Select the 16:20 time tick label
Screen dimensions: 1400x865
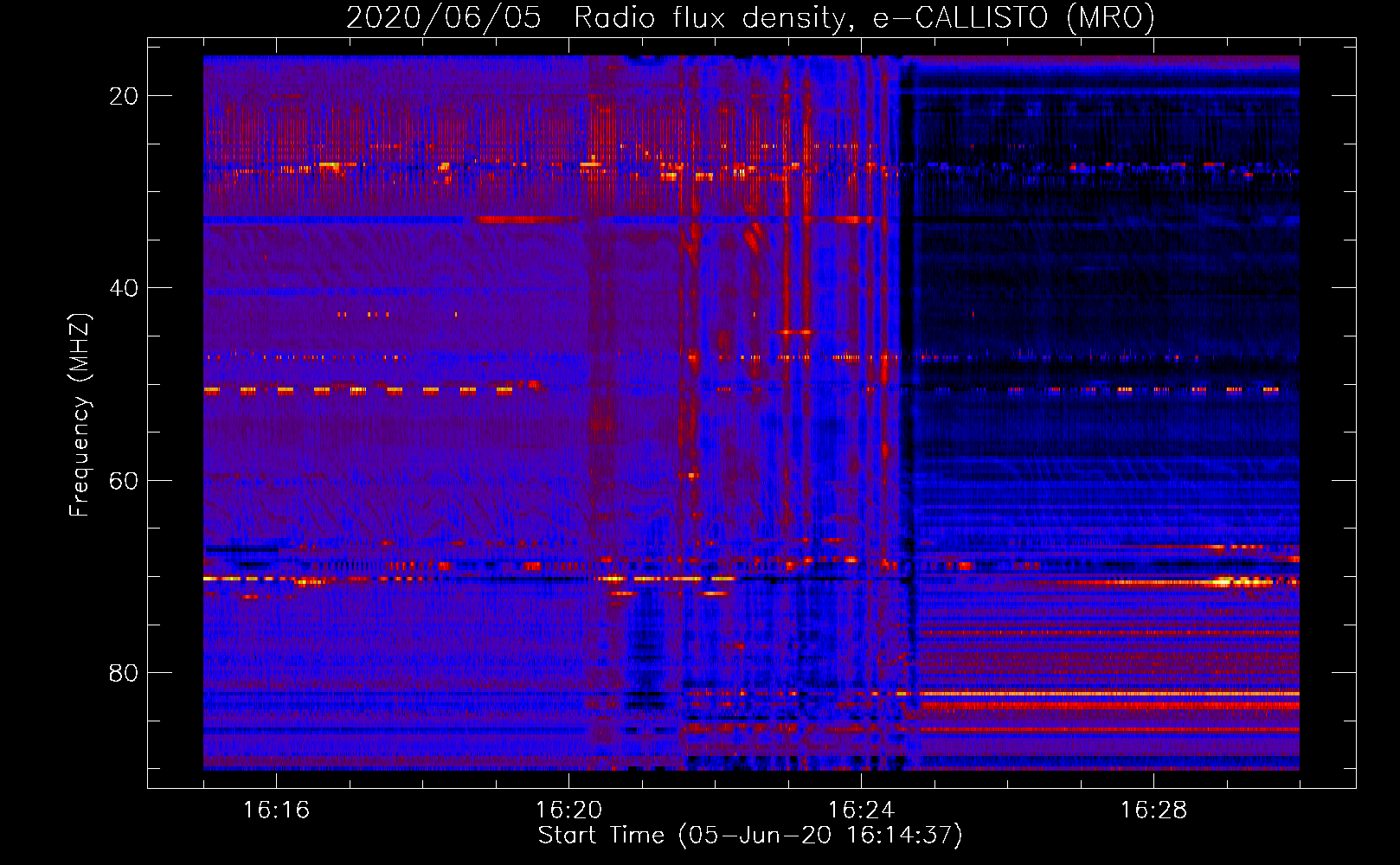(568, 811)
